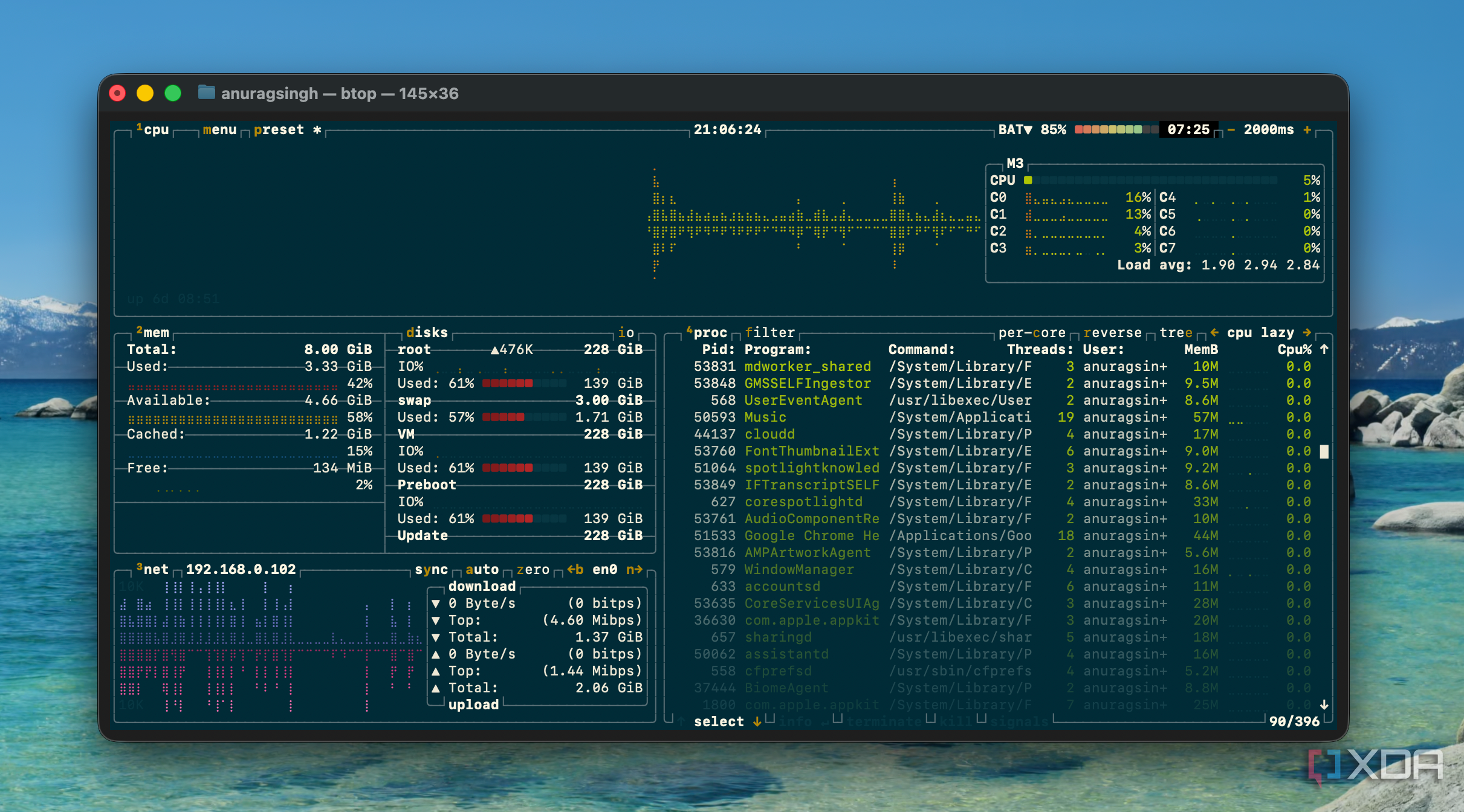Click the process list scroll up arrow
This screenshot has height=812, width=1464.
click(x=1324, y=349)
